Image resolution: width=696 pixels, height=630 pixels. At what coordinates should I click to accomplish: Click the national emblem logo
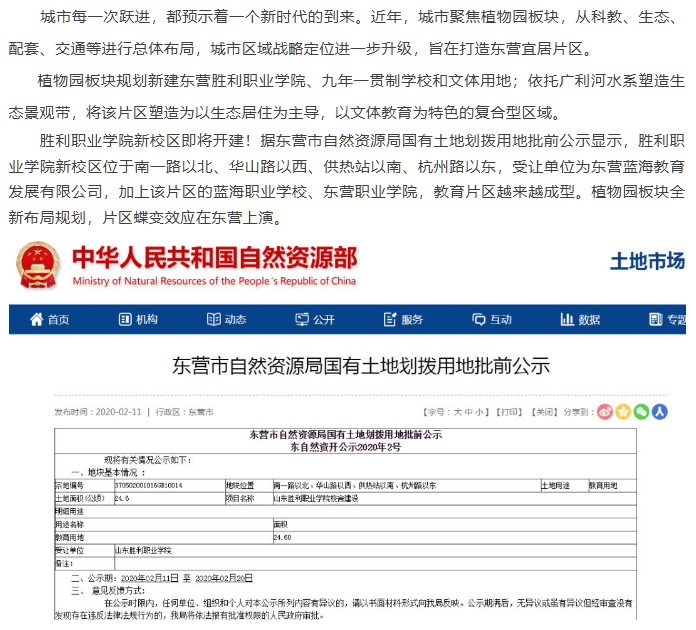(38, 265)
